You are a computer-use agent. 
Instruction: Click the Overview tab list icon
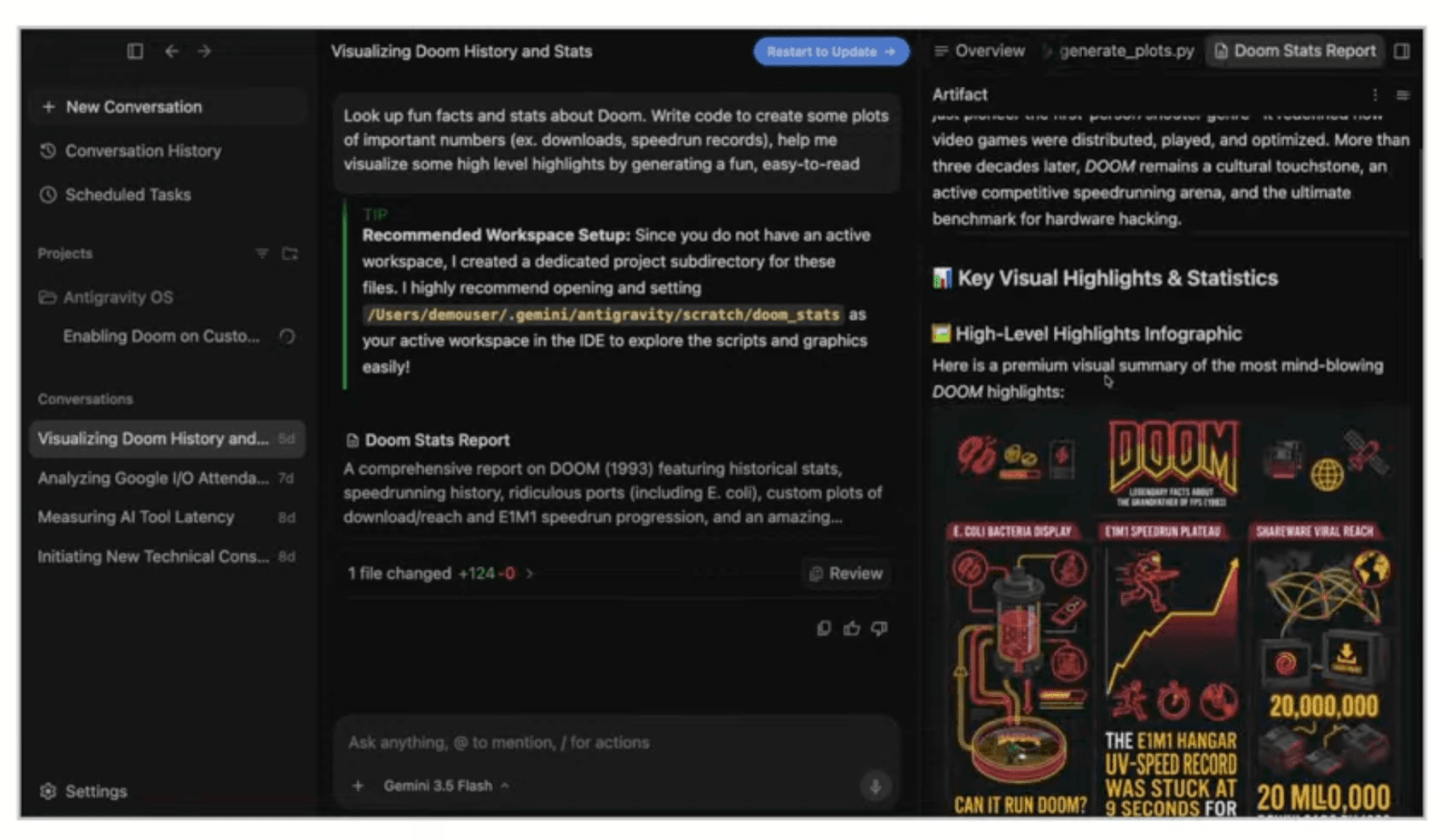pos(942,52)
